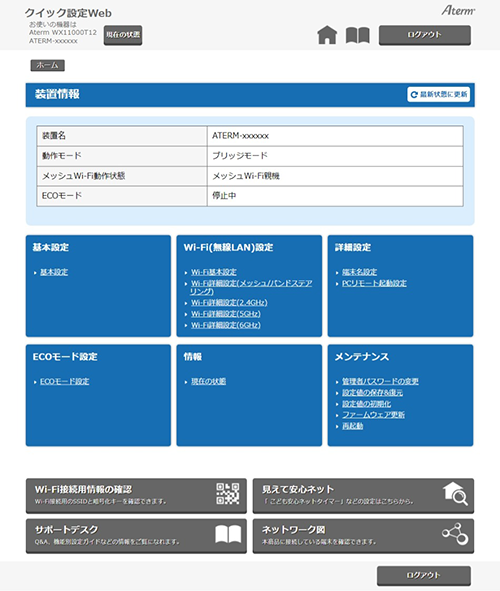Open the サポートデスク panel

pyautogui.click(x=136, y=536)
